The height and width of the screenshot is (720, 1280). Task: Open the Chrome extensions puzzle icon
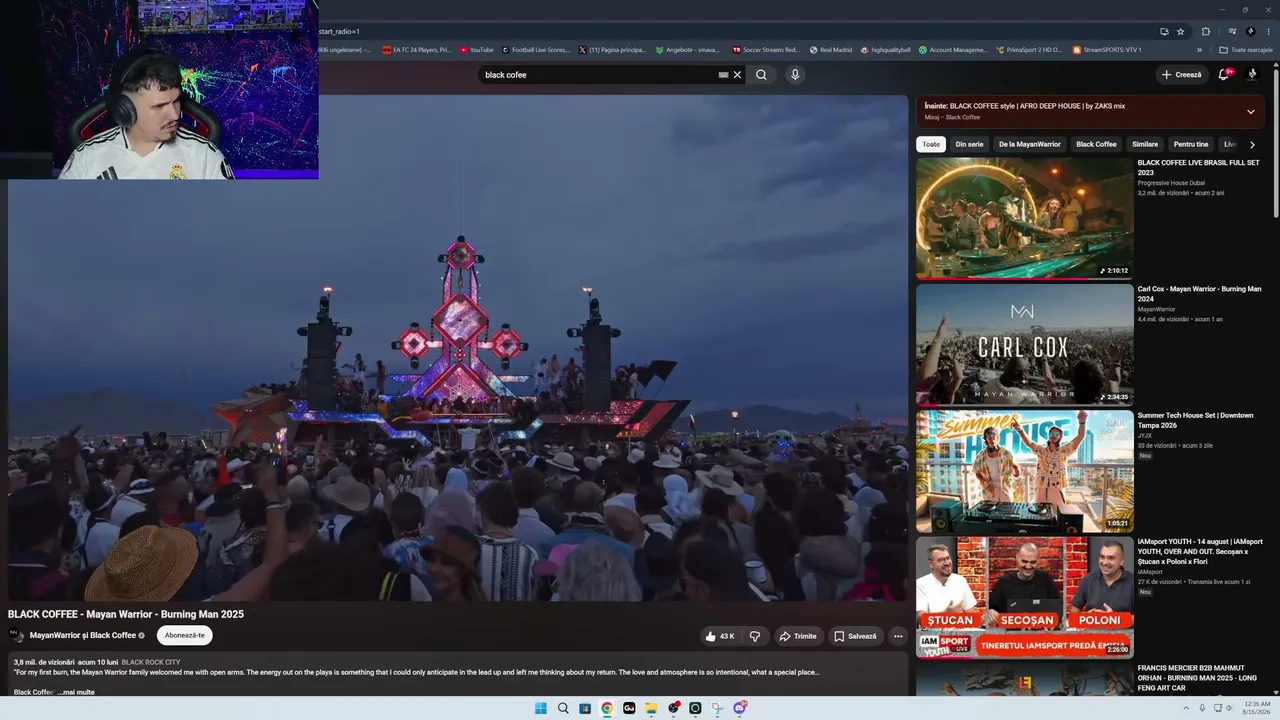tap(1205, 31)
